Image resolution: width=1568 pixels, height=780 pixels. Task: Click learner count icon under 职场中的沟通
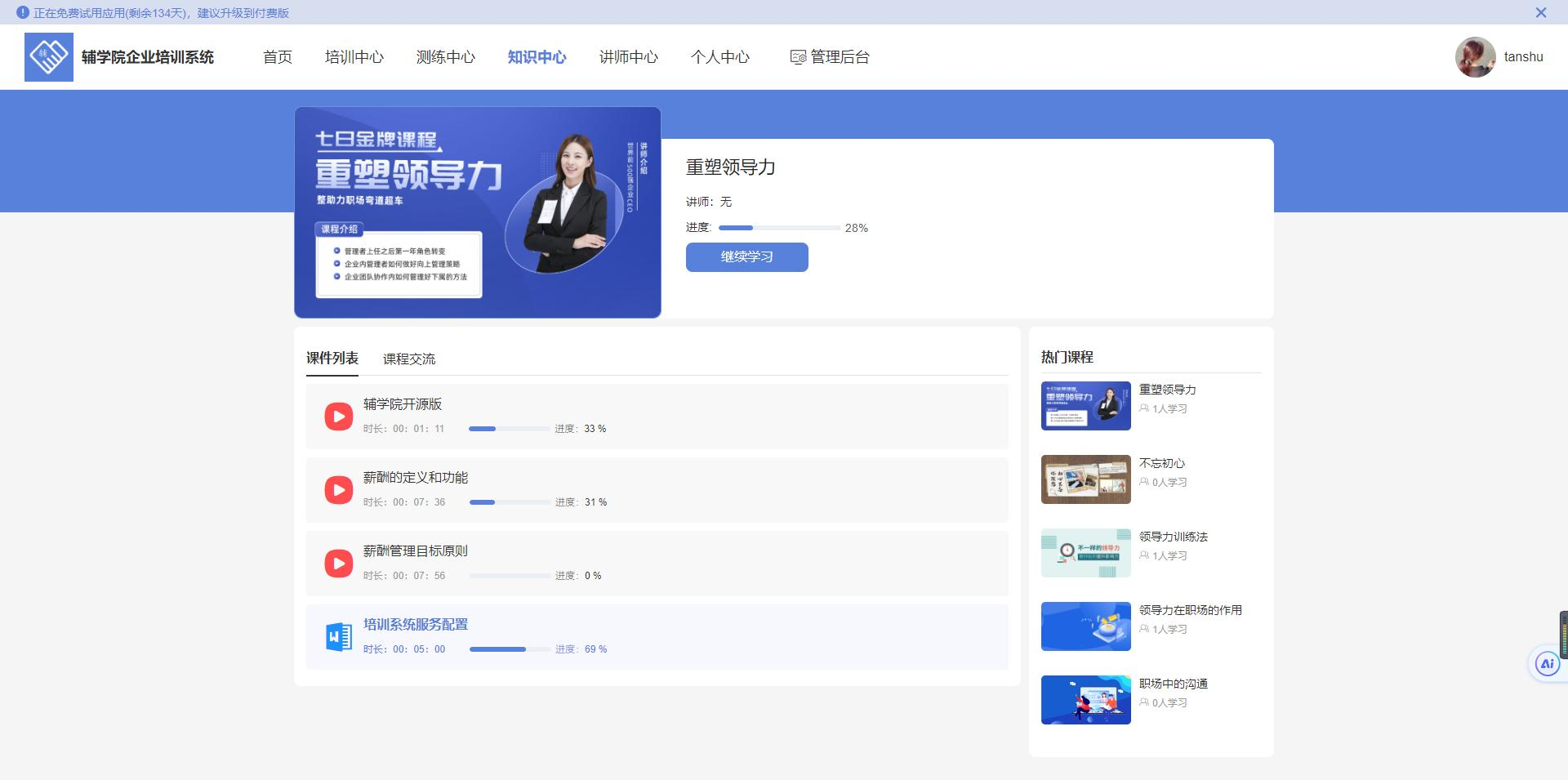coord(1144,702)
